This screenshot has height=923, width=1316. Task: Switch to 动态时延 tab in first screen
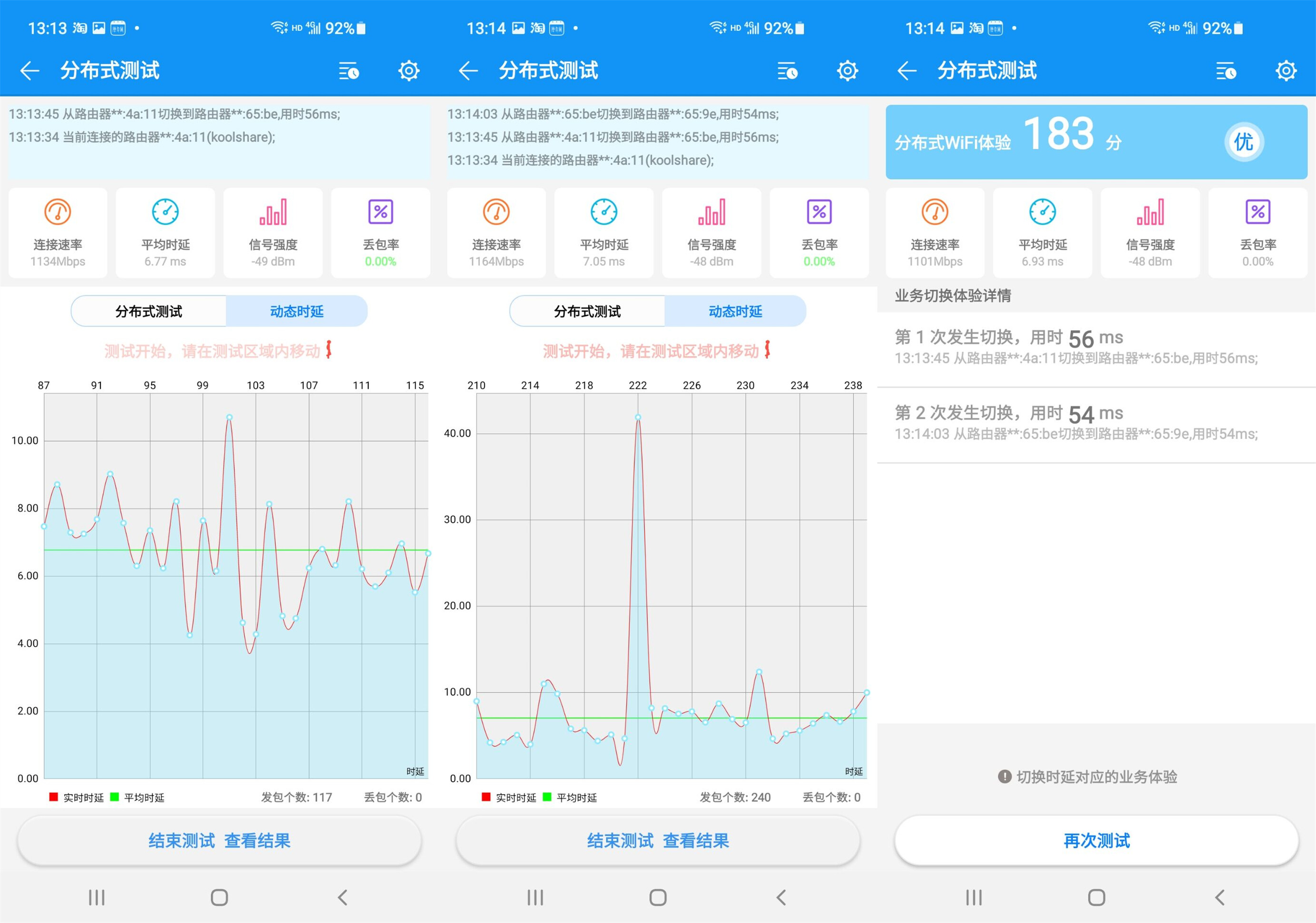tap(296, 311)
